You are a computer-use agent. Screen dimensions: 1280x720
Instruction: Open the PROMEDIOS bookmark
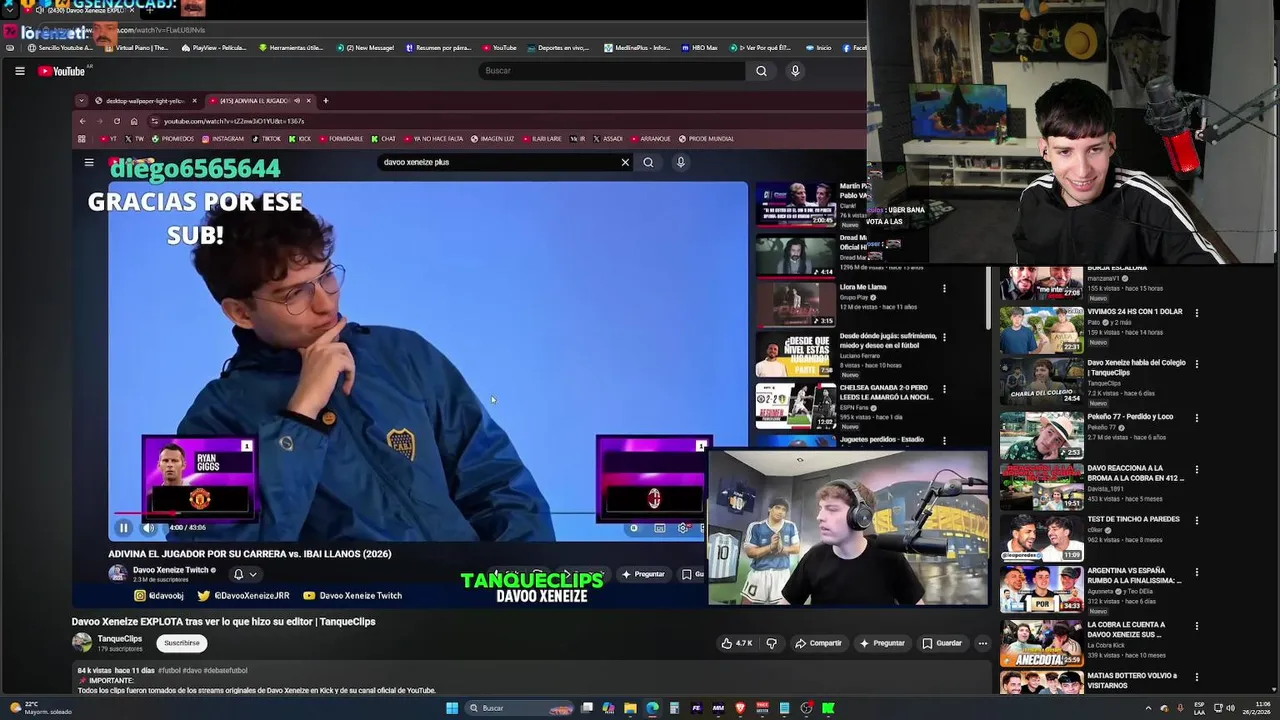point(173,139)
